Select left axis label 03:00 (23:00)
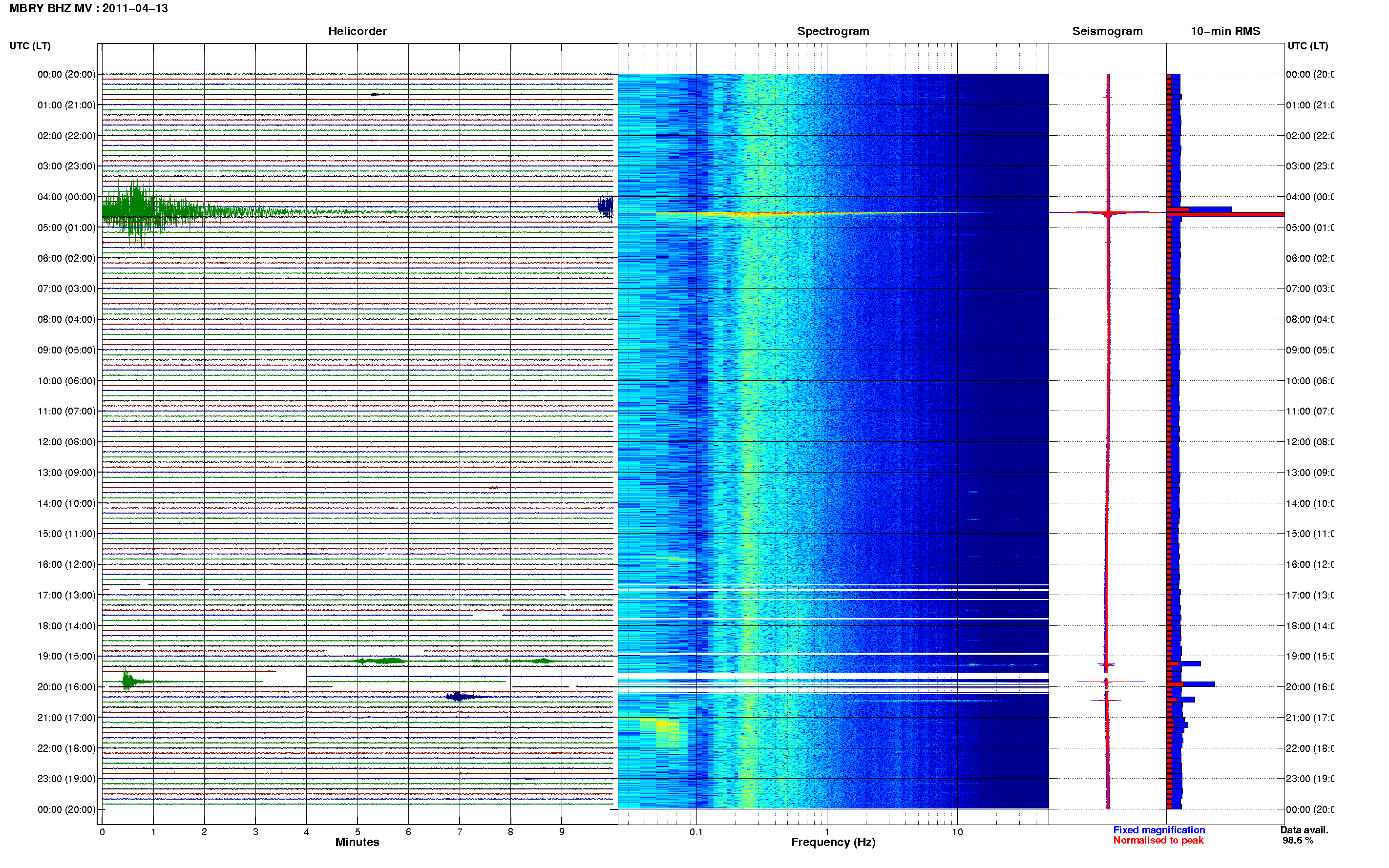The height and width of the screenshot is (868, 1389). [66, 166]
